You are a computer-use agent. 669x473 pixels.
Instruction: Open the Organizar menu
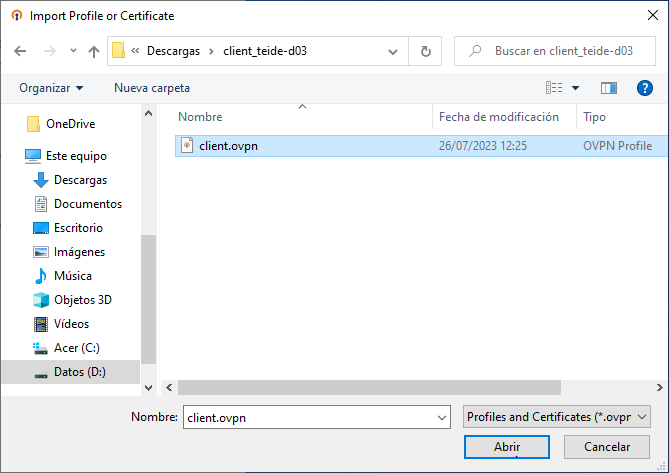click(x=51, y=88)
